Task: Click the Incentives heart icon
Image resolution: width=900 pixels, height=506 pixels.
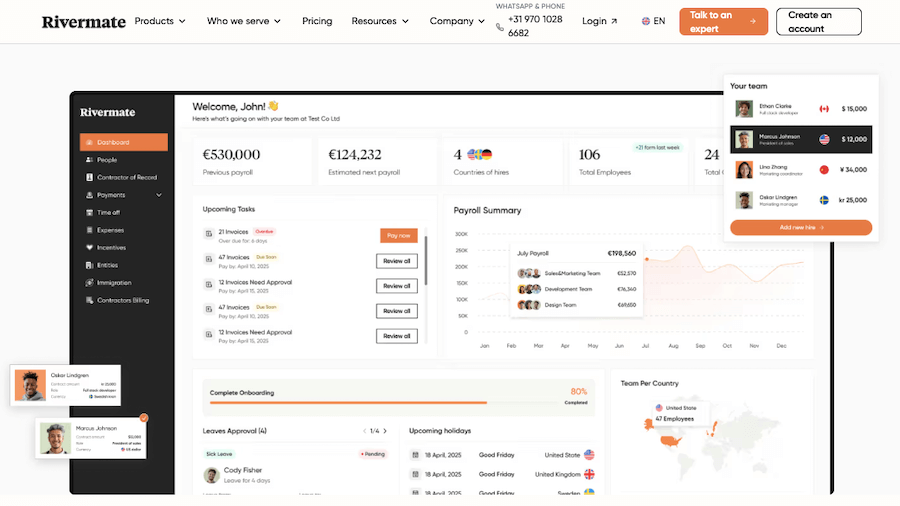Action: pyautogui.click(x=89, y=248)
